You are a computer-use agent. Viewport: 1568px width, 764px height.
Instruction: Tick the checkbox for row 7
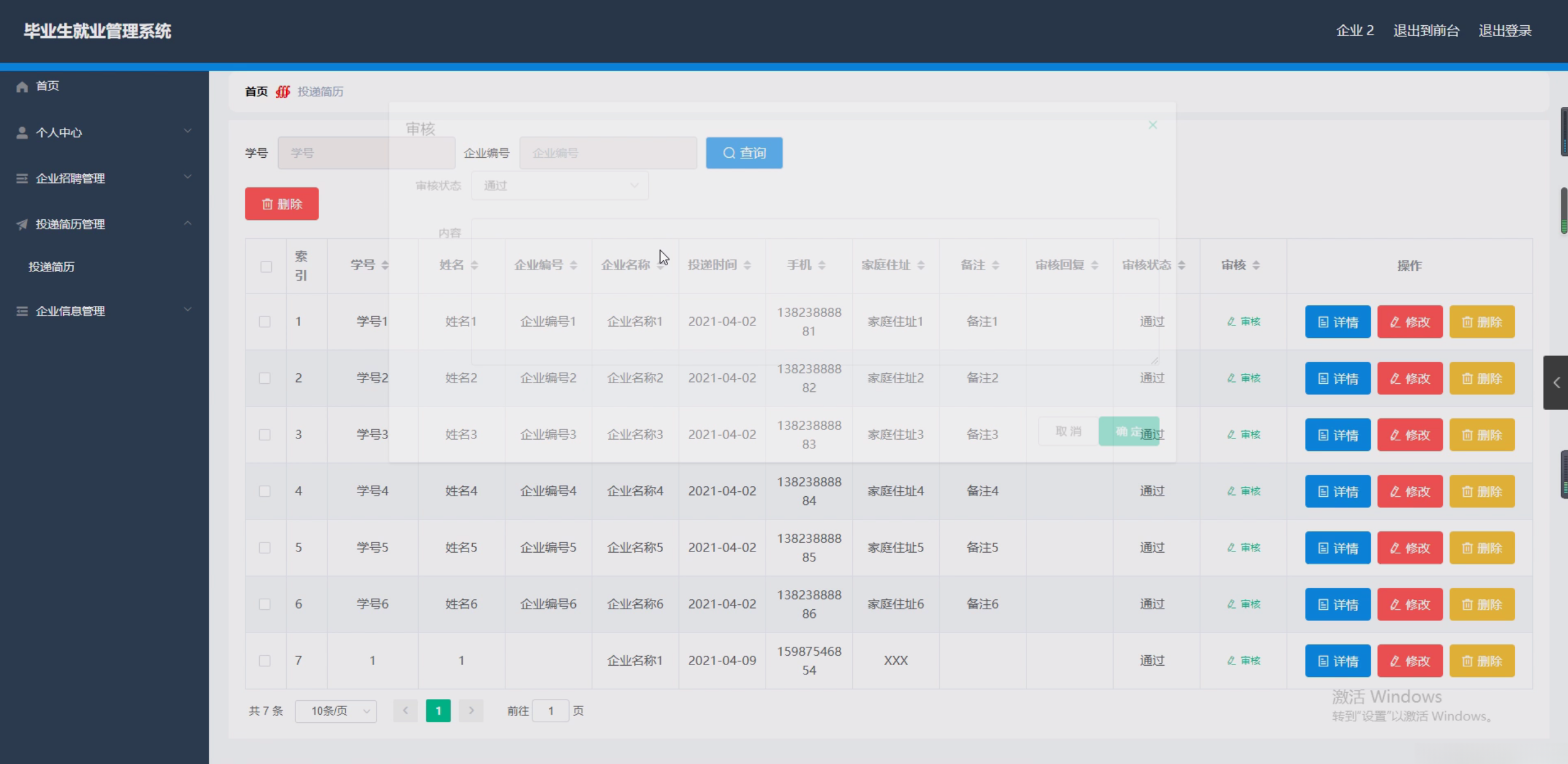(265, 661)
